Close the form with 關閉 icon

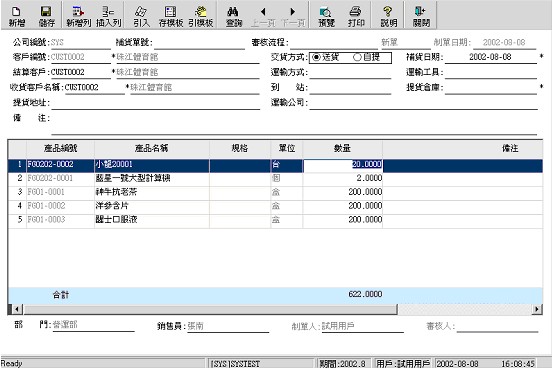tap(421, 16)
